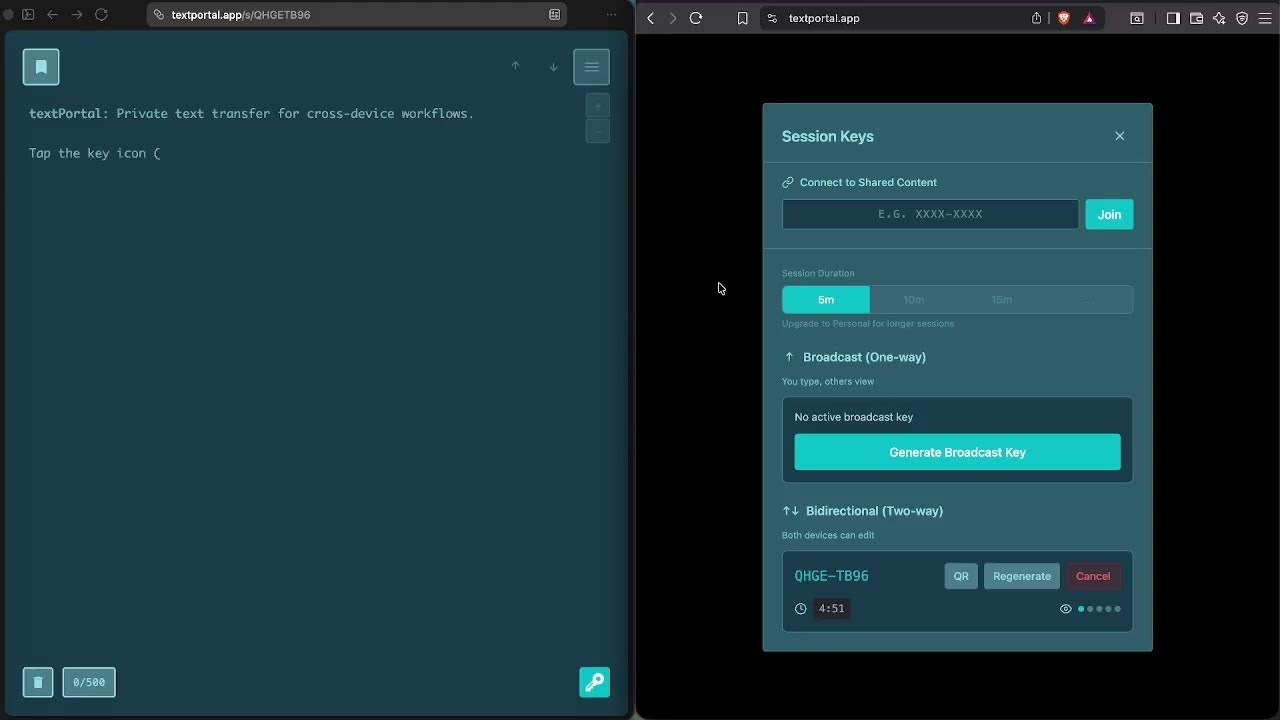Show the QR code for the key
The height and width of the screenshot is (720, 1280).
tap(961, 576)
